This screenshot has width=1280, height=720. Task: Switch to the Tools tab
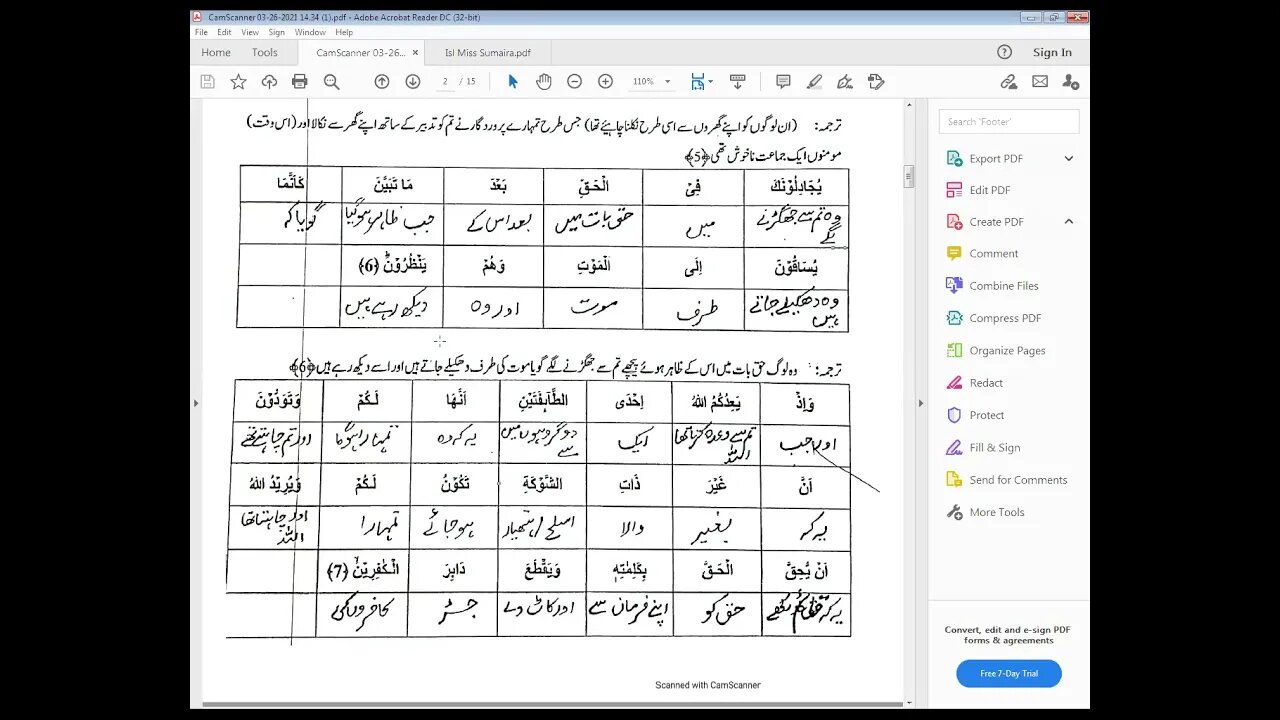pyautogui.click(x=265, y=53)
